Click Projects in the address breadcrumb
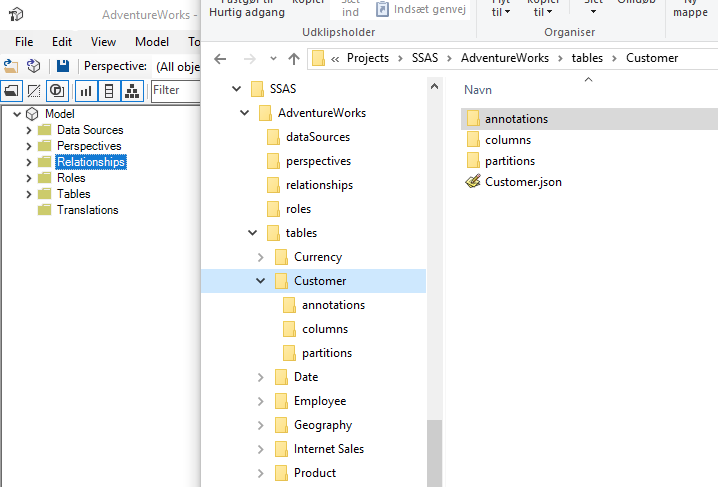The image size is (718, 487). coord(368,58)
